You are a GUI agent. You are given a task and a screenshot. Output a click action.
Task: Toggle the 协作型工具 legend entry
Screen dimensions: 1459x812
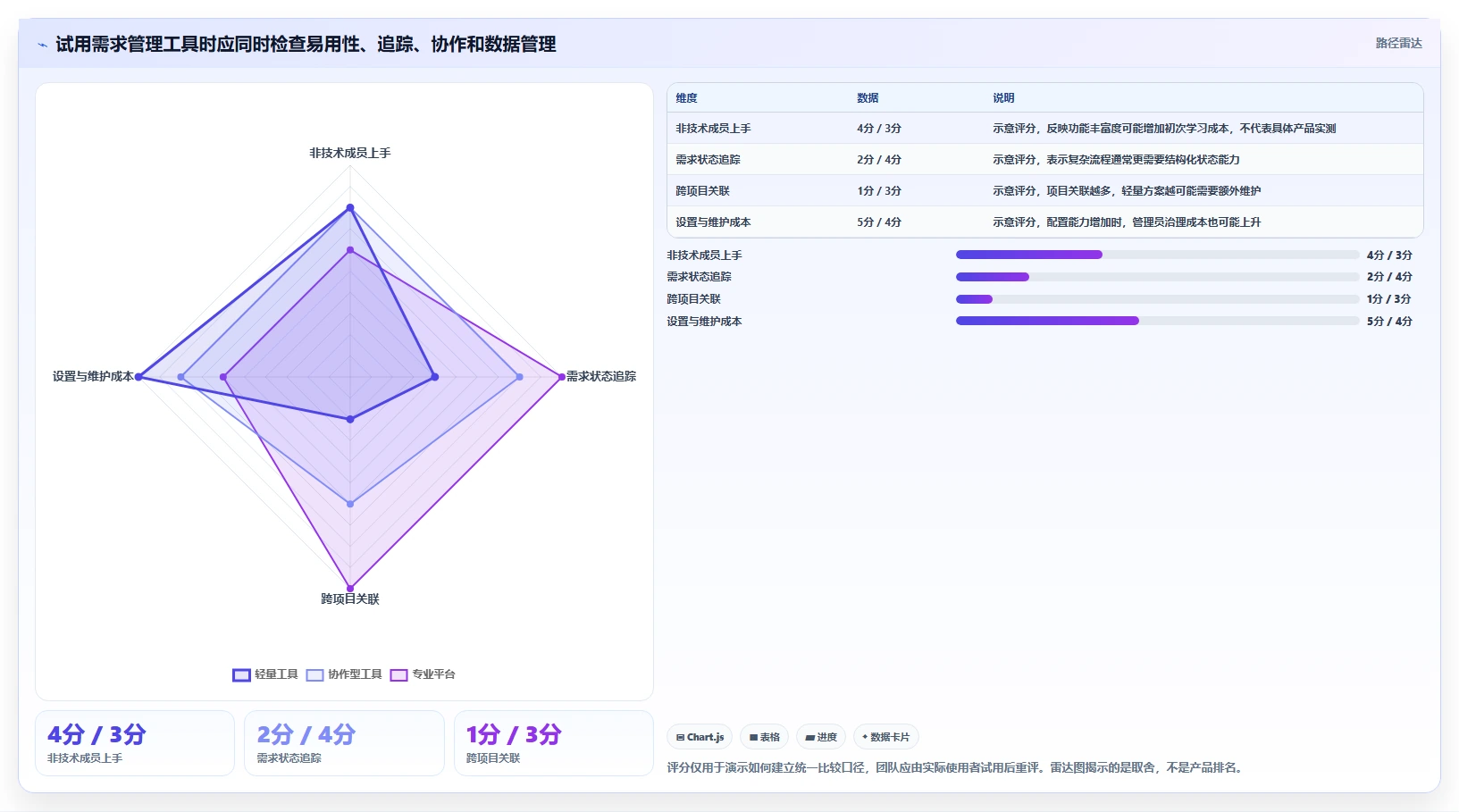[344, 674]
